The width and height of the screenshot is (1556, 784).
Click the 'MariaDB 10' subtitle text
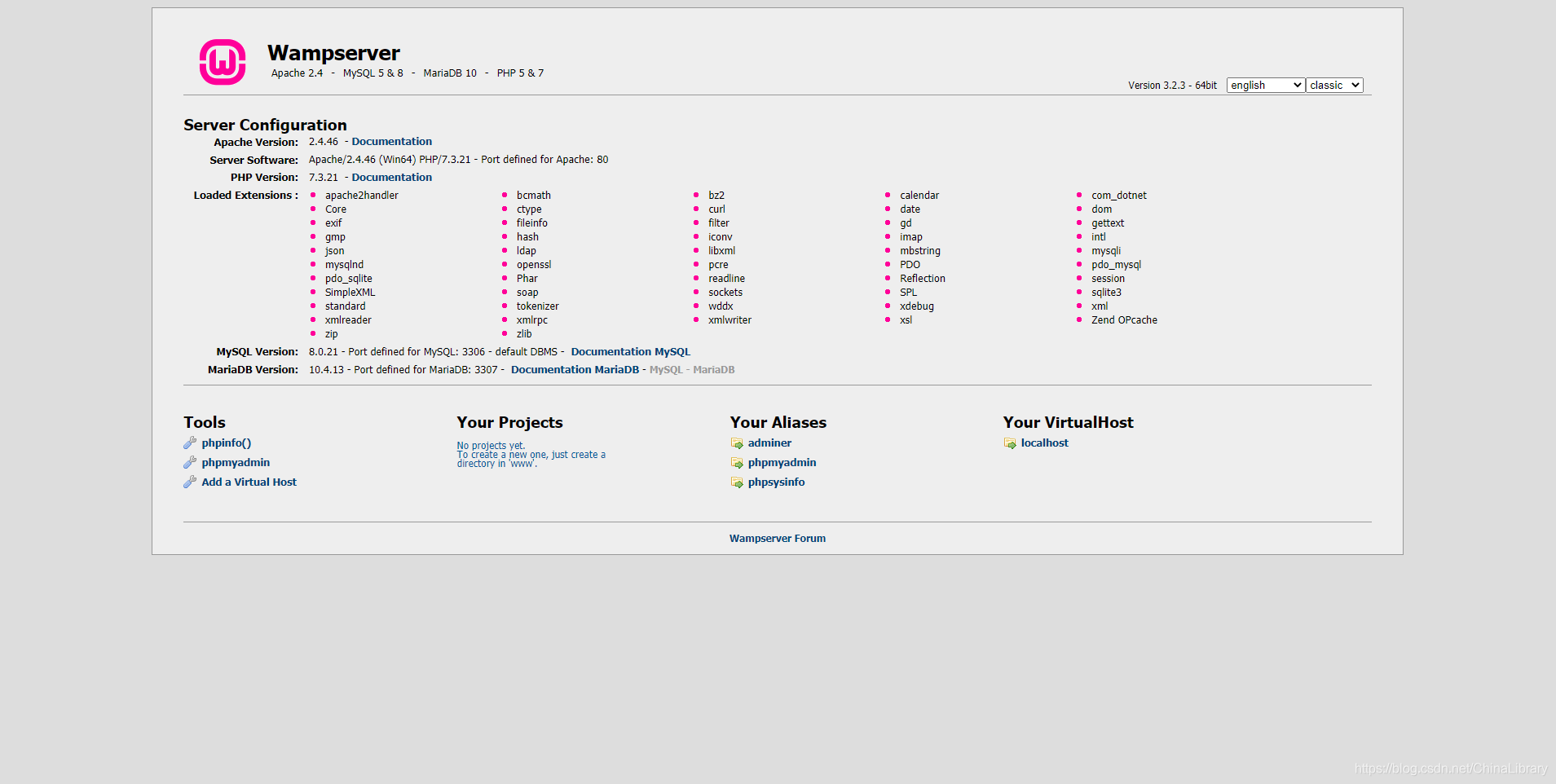click(x=450, y=73)
